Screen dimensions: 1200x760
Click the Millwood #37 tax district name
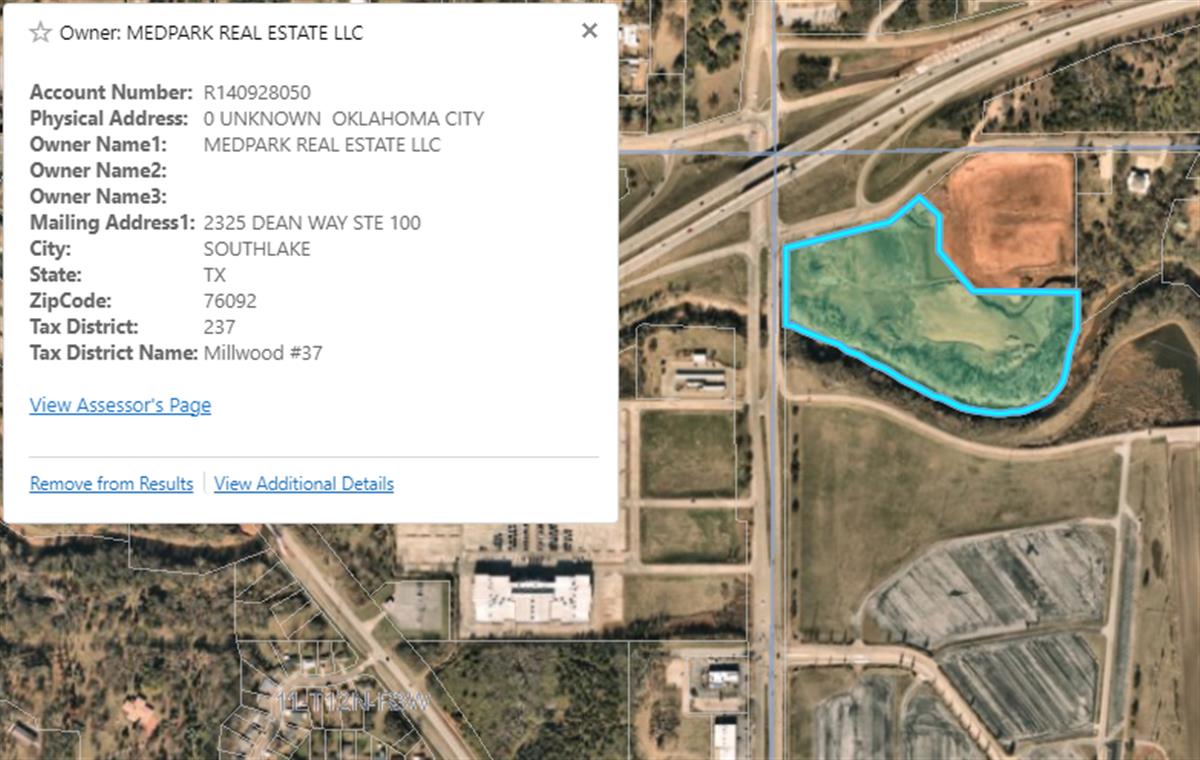click(262, 353)
